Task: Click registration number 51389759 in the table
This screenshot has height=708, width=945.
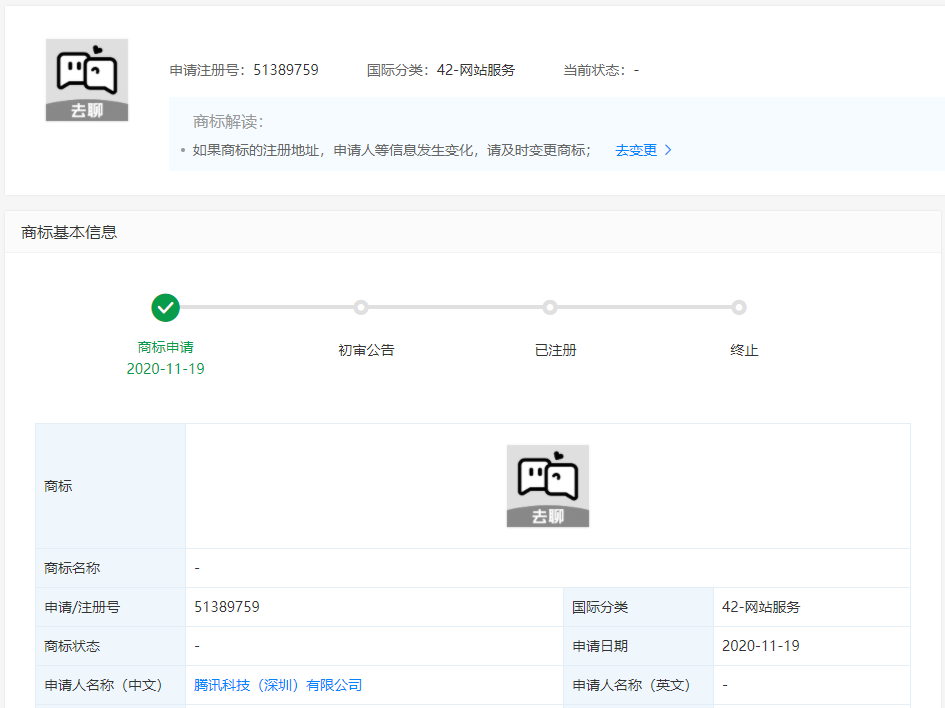Action: tap(227, 607)
